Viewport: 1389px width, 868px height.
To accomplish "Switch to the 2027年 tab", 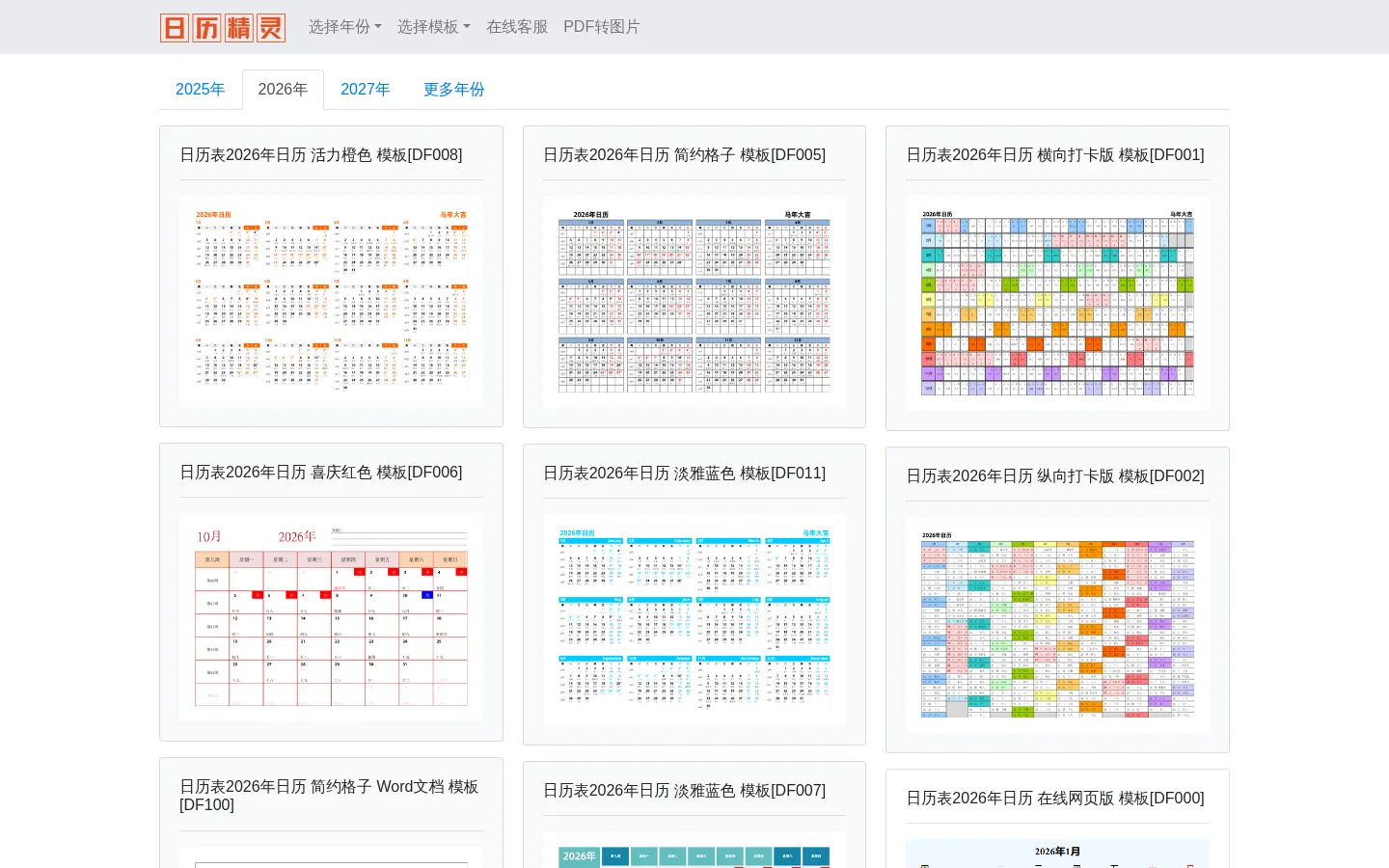I will 366,90.
